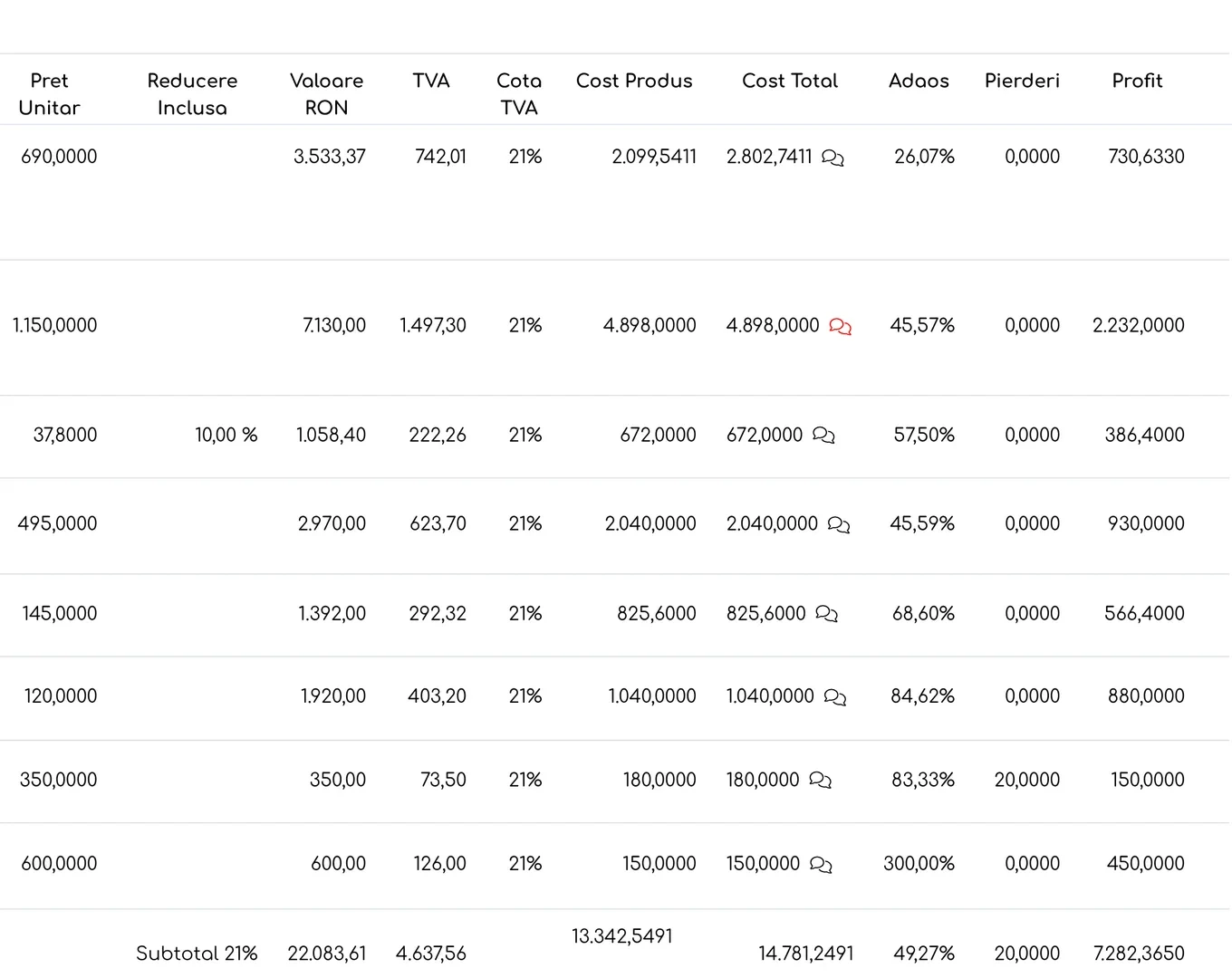
Task: Click the Adaos column header
Action: tap(919, 81)
